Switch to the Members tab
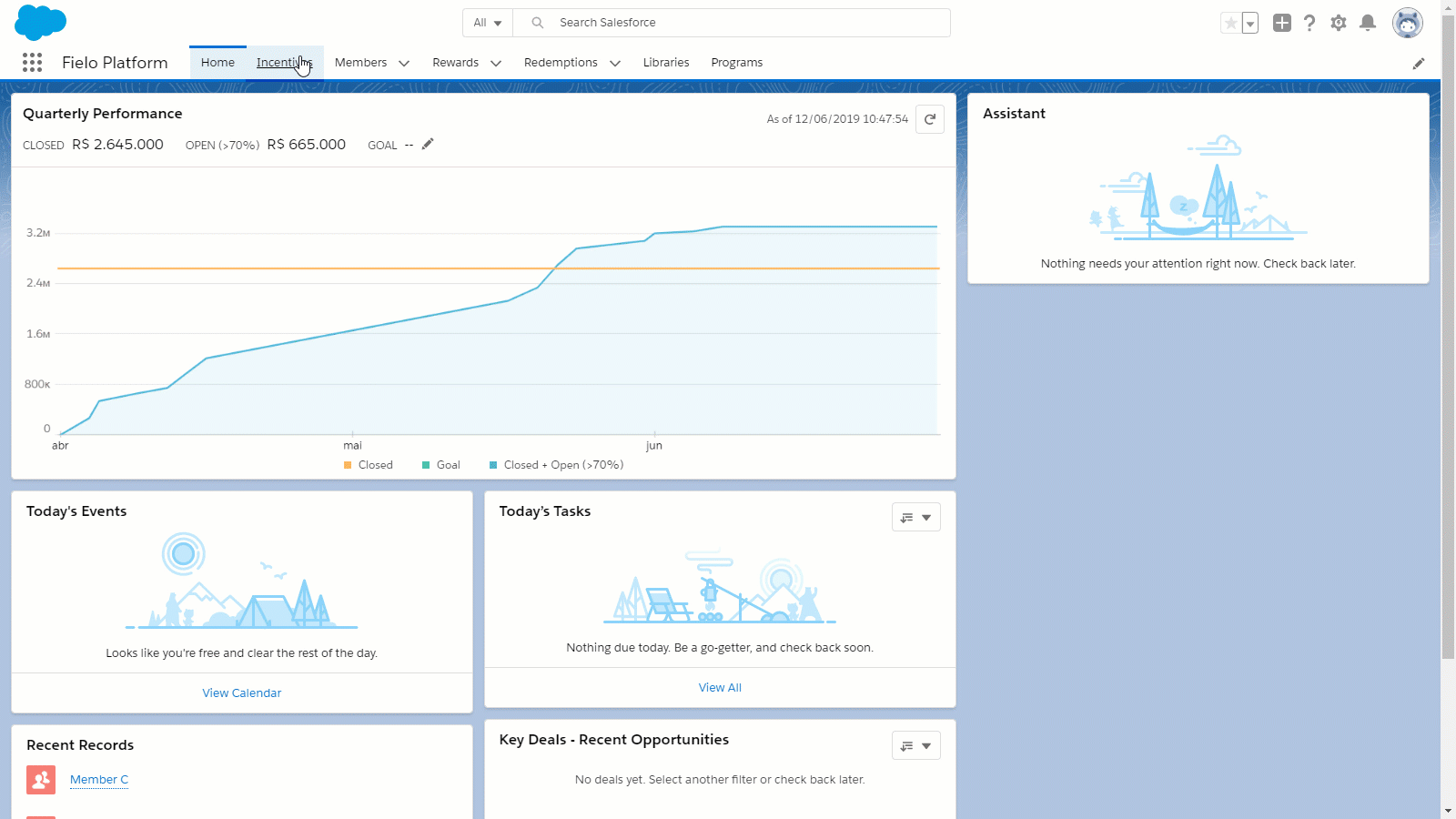1456x819 pixels. click(x=360, y=63)
